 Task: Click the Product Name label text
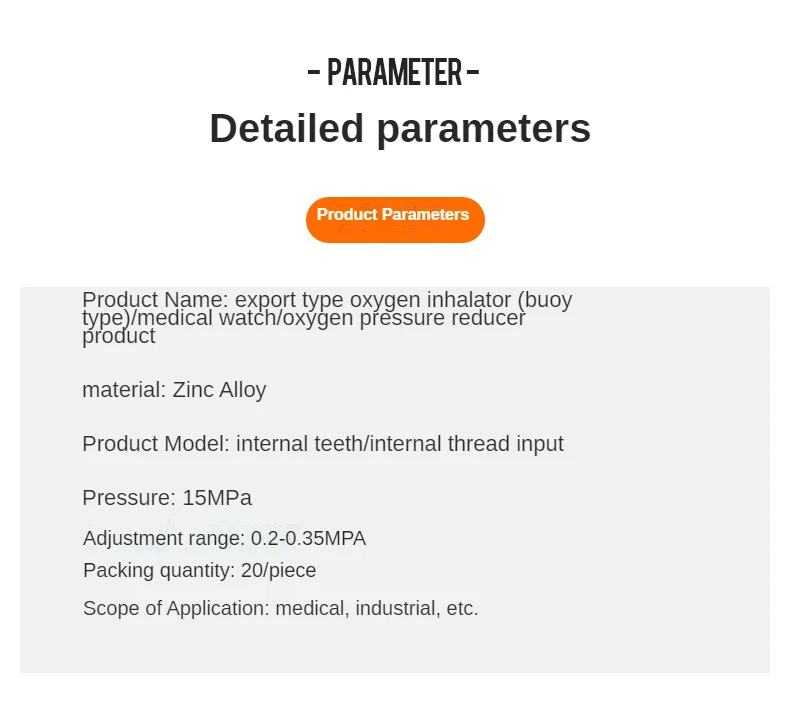[x=155, y=299]
